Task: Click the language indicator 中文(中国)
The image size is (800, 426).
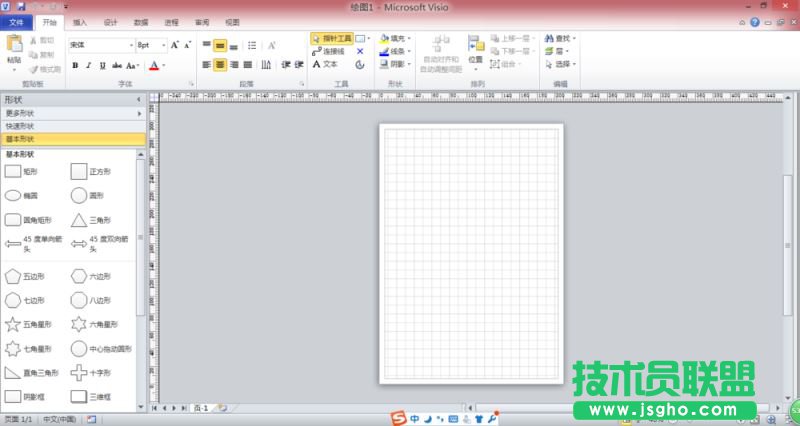Action: click(x=60, y=419)
